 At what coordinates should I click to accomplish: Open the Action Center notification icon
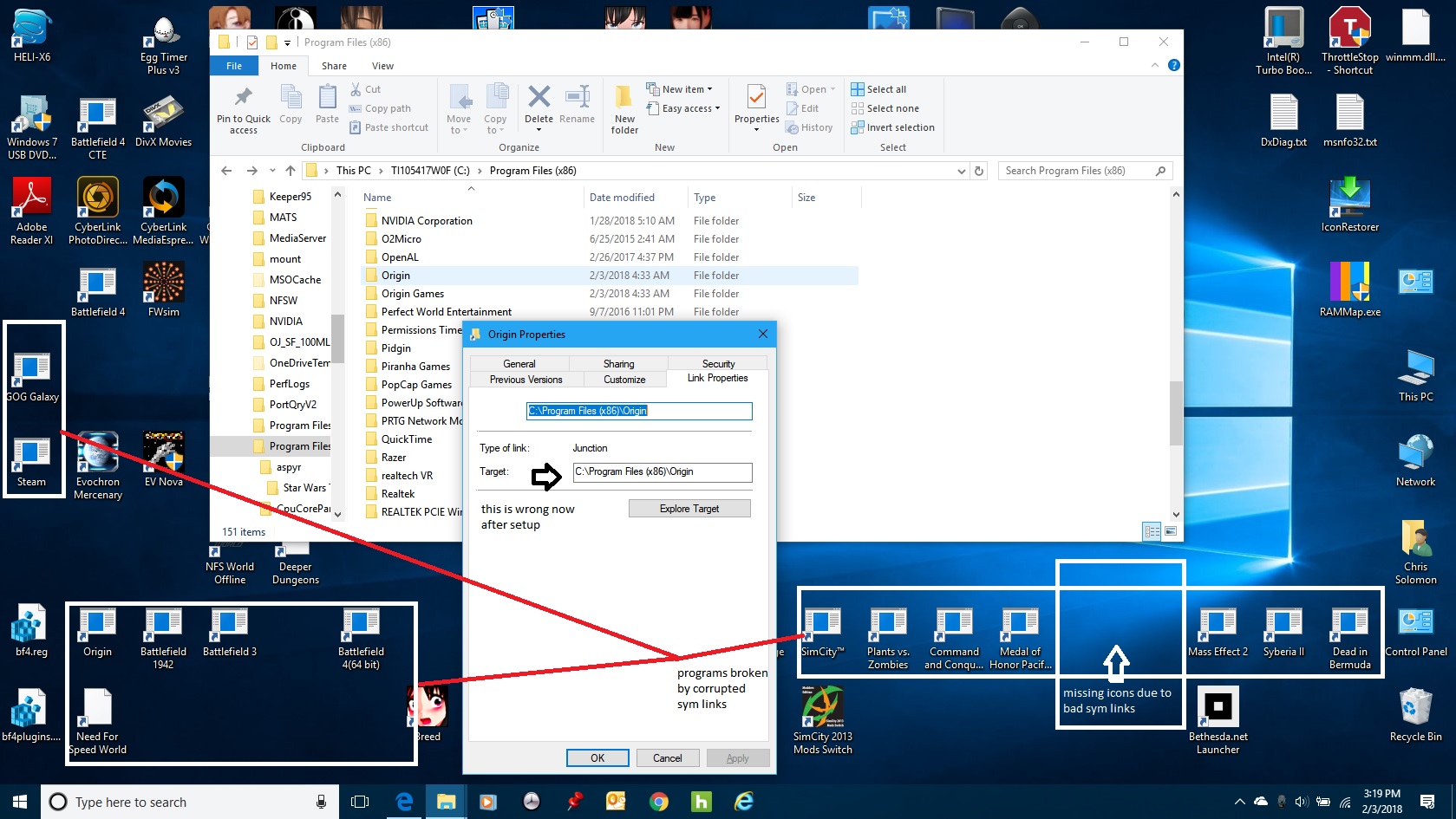(1427, 802)
